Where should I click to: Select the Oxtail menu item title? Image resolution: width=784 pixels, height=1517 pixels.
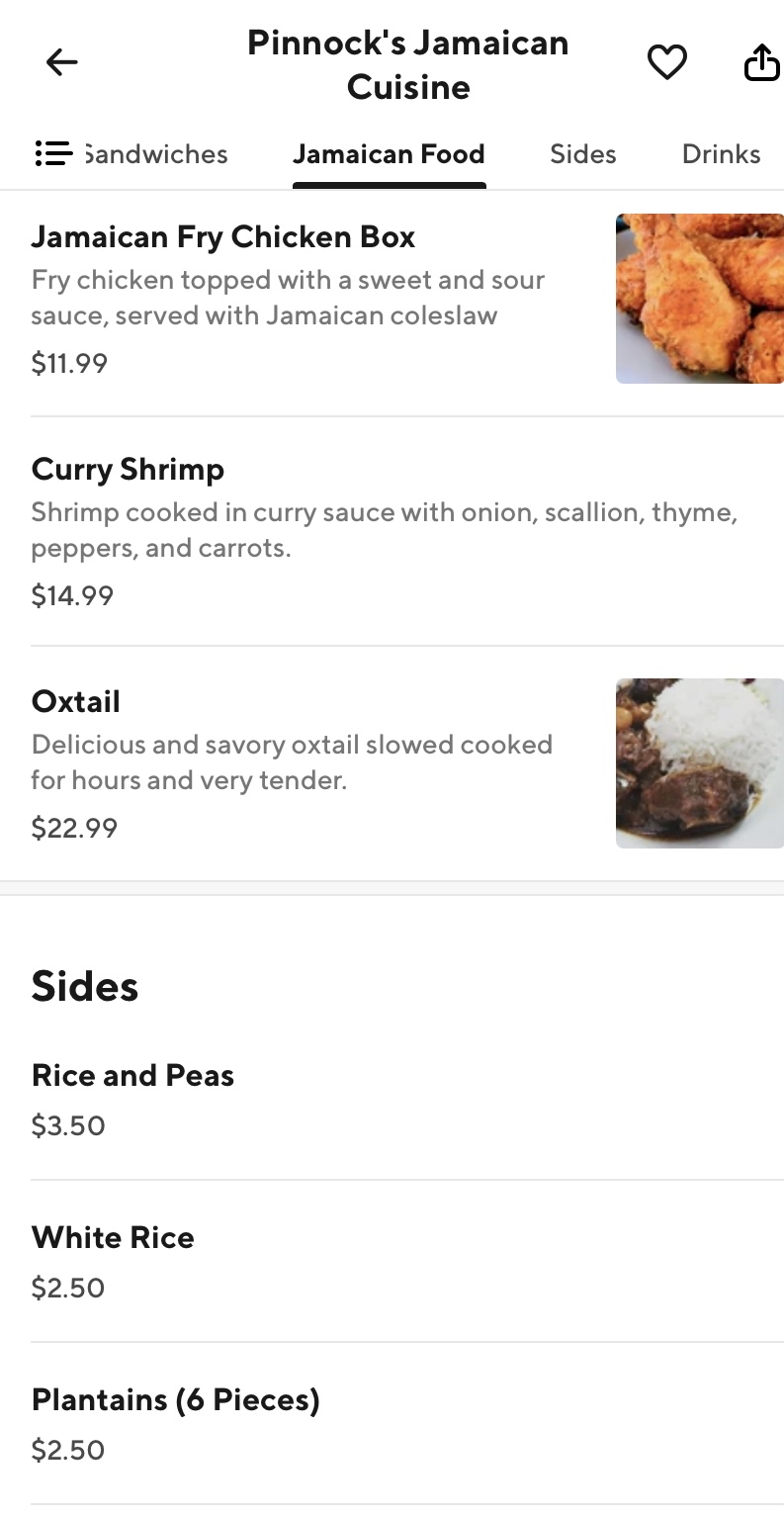point(76,702)
